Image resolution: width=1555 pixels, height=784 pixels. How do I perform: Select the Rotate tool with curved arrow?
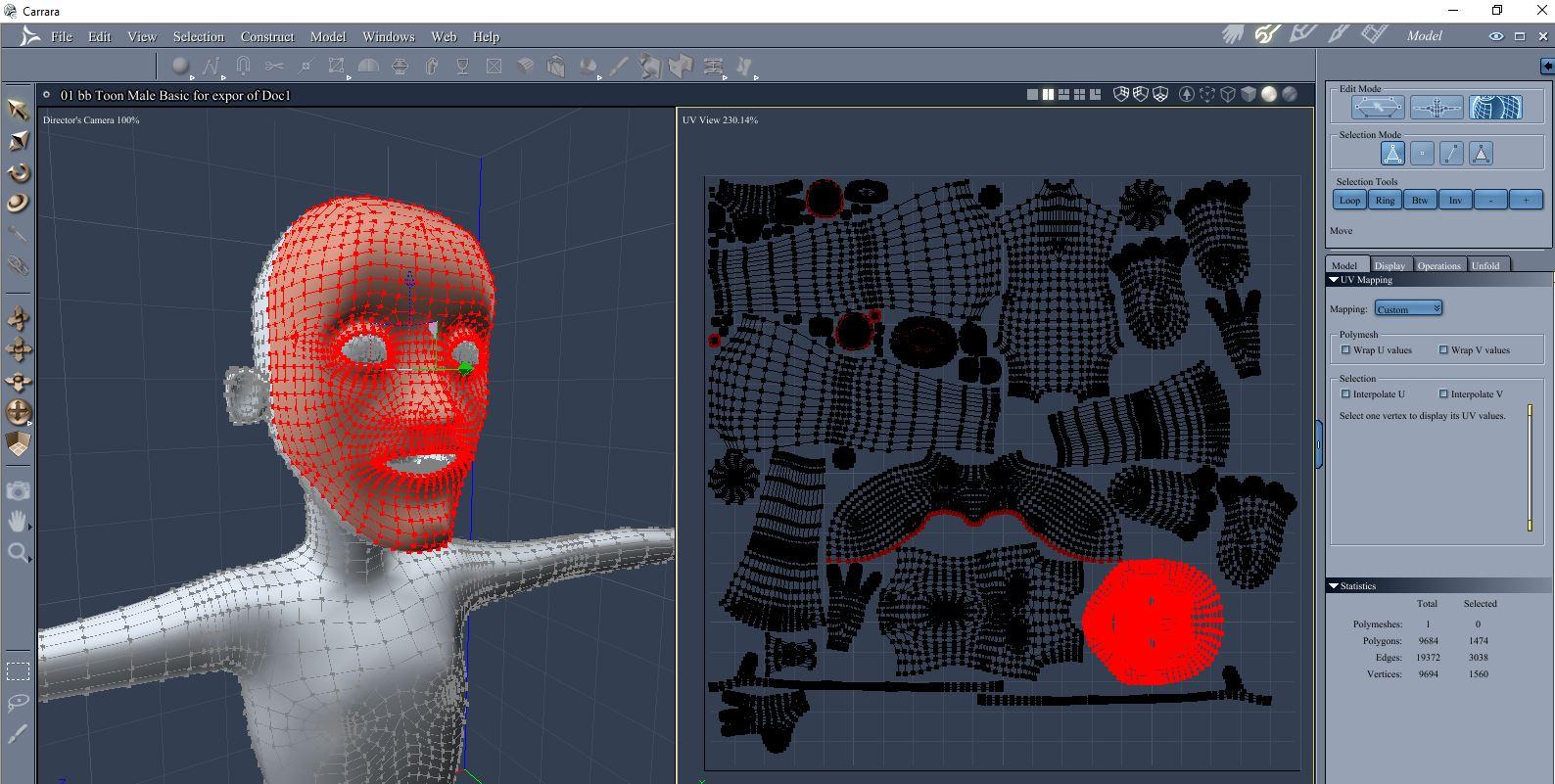18,172
